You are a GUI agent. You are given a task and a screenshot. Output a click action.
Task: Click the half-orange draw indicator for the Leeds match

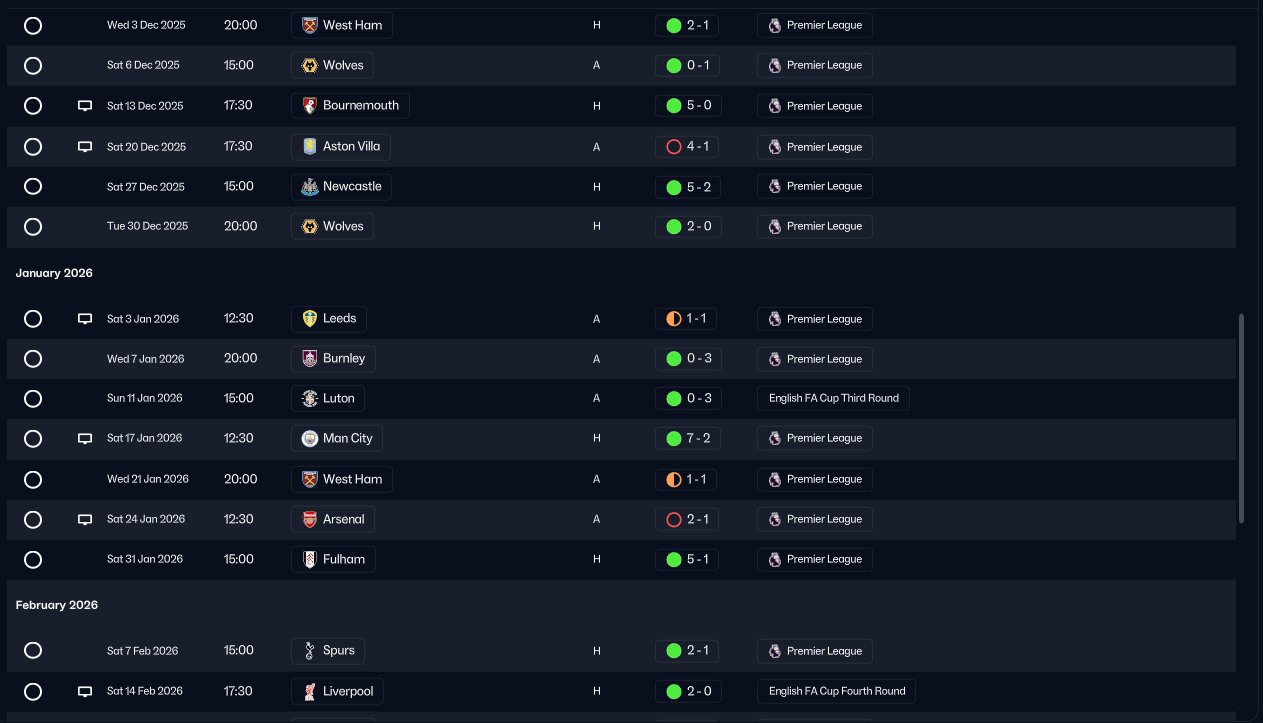click(673, 319)
